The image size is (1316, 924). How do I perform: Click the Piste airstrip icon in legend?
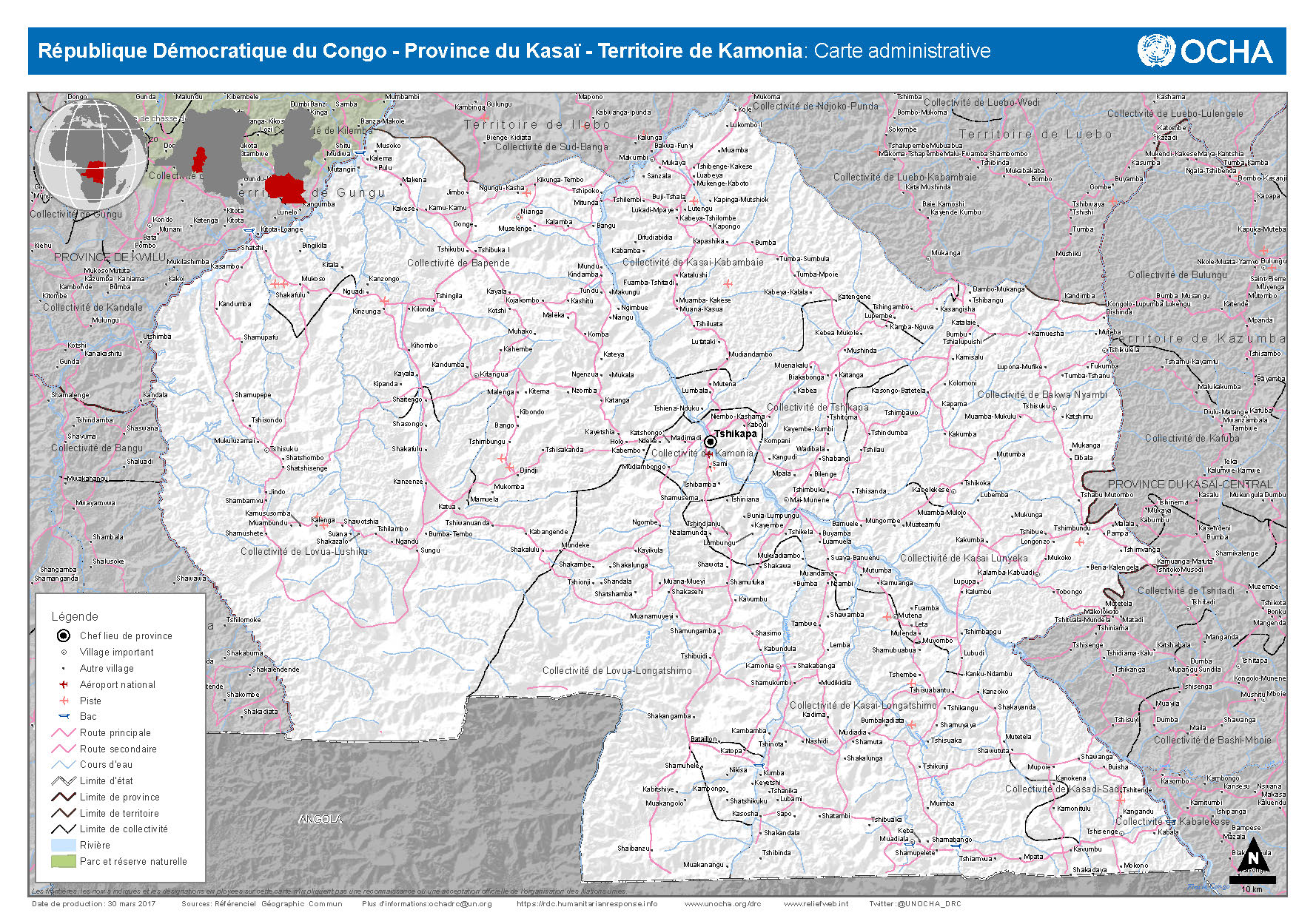tap(64, 701)
